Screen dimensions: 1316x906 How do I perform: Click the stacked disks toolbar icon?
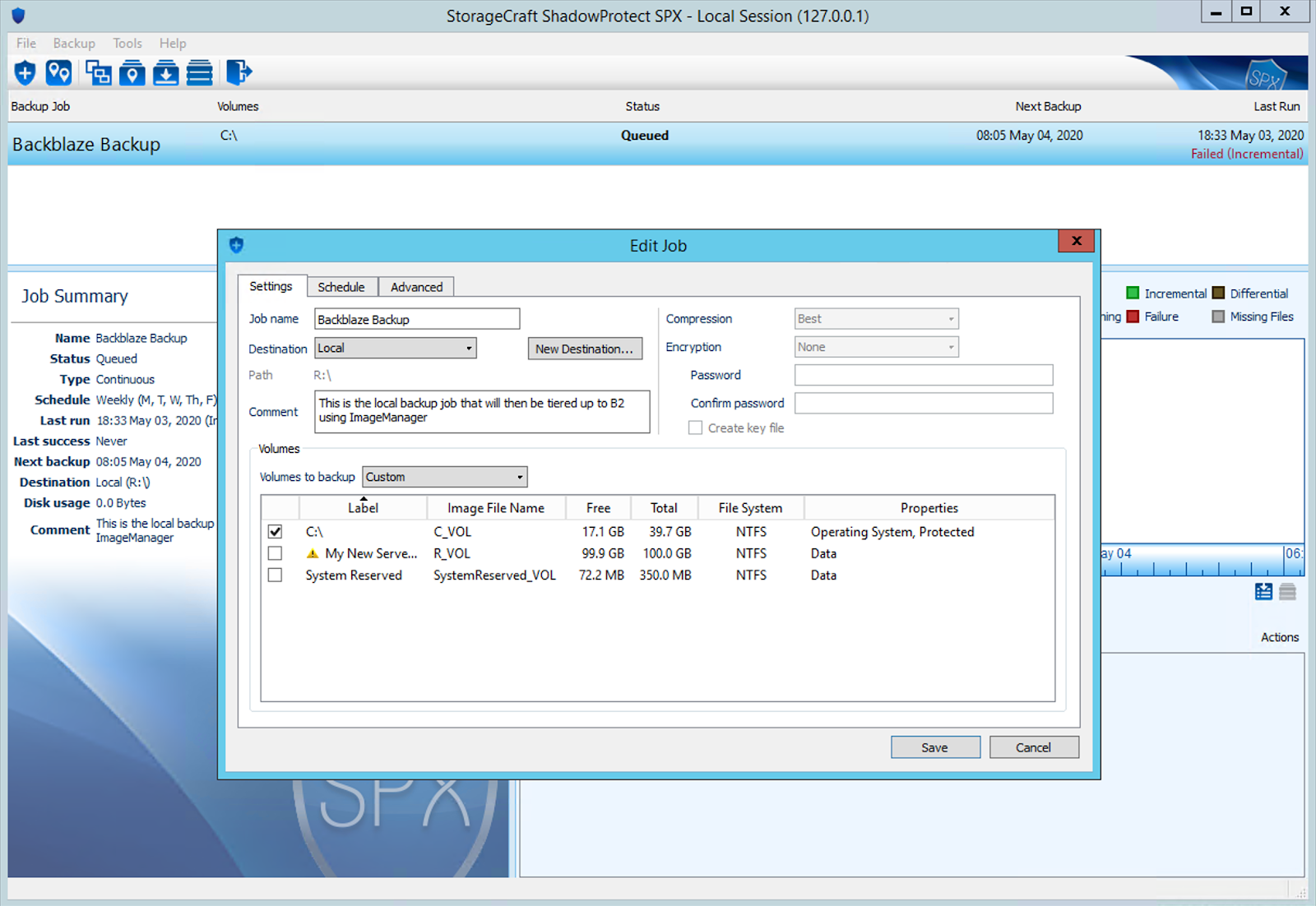[x=199, y=73]
